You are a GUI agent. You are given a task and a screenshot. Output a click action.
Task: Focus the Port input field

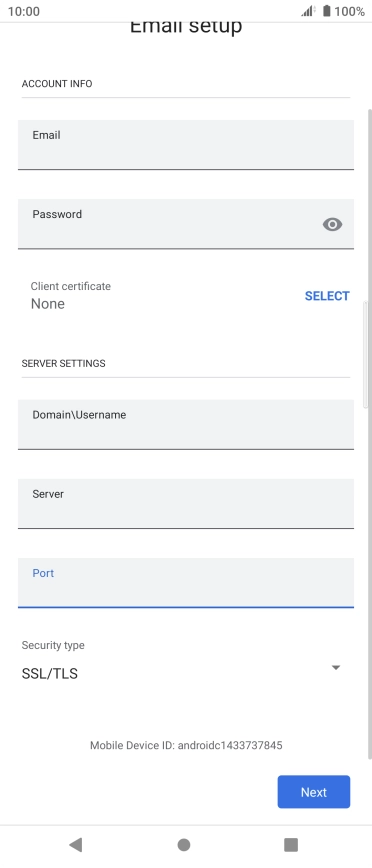click(x=186, y=582)
